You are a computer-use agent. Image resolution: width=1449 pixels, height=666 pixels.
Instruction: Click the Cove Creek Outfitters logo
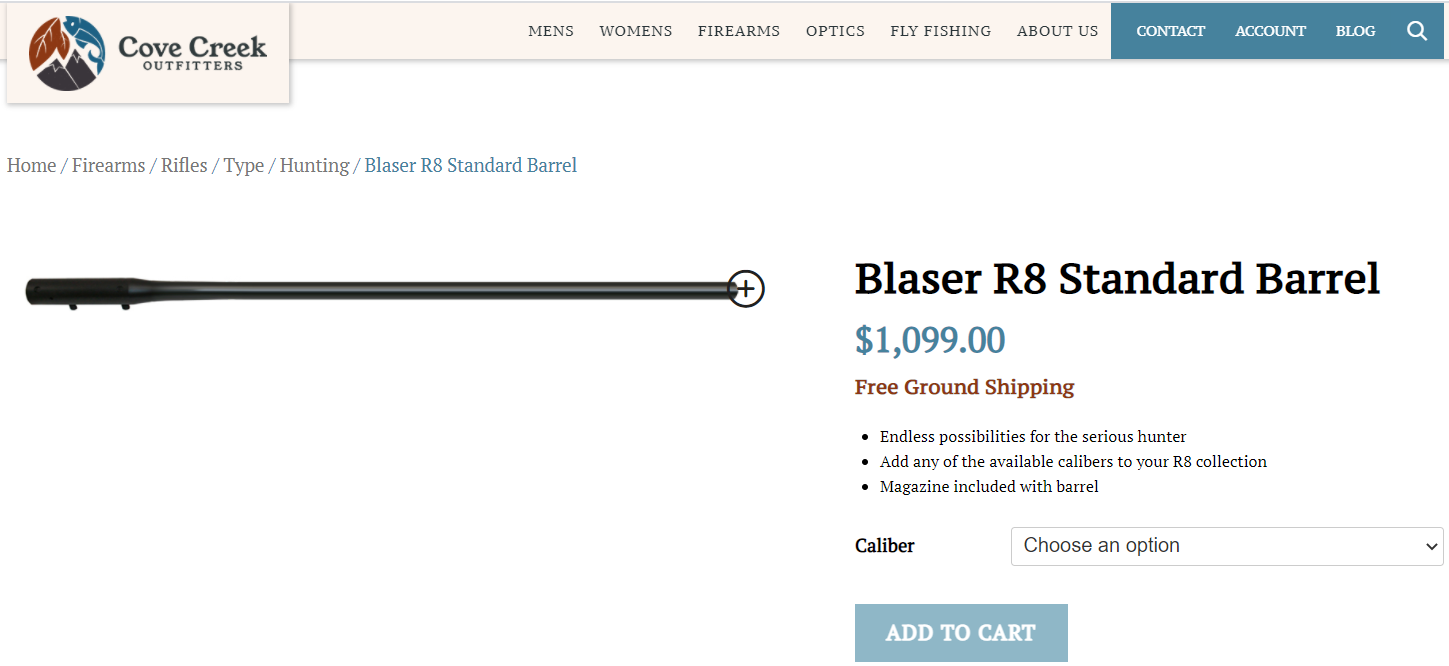pyautogui.click(x=148, y=54)
